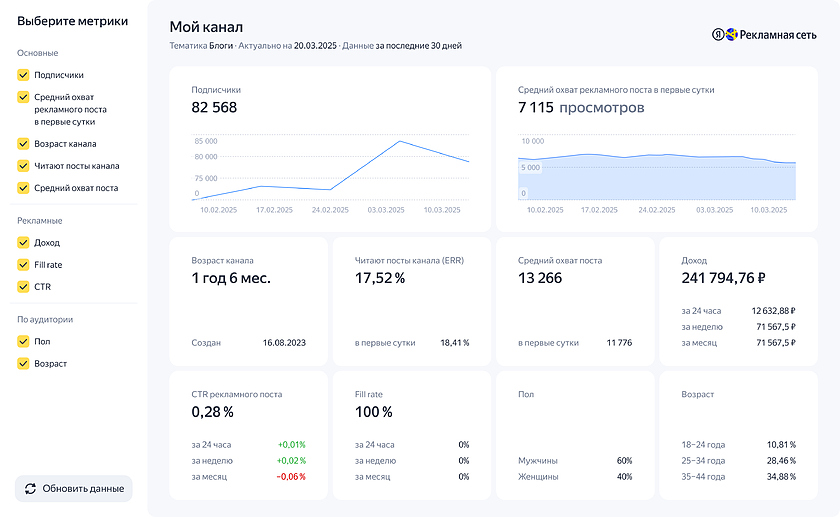This screenshot has width=840, height=517.
Task: Uncheck the Возраст audience checkbox
Action: [x=23, y=364]
